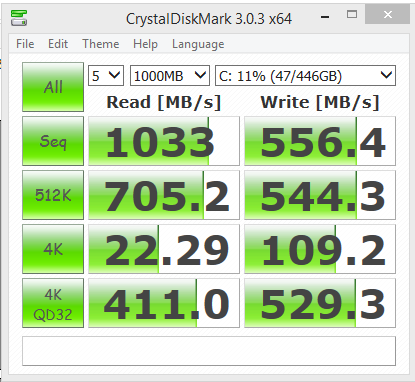Click the Seq write result 556.4

[x=320, y=141]
